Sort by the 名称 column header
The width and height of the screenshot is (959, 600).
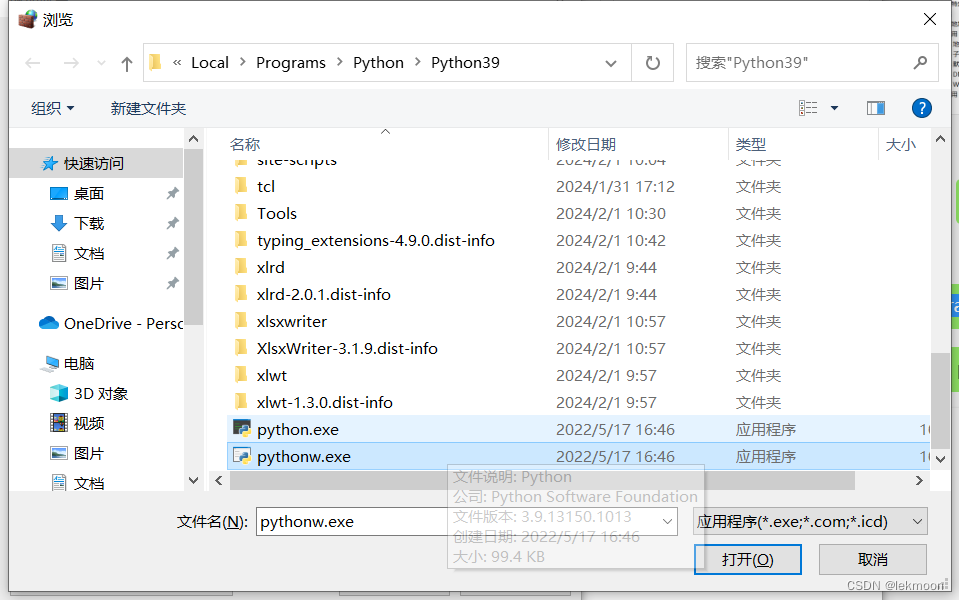tap(245, 144)
